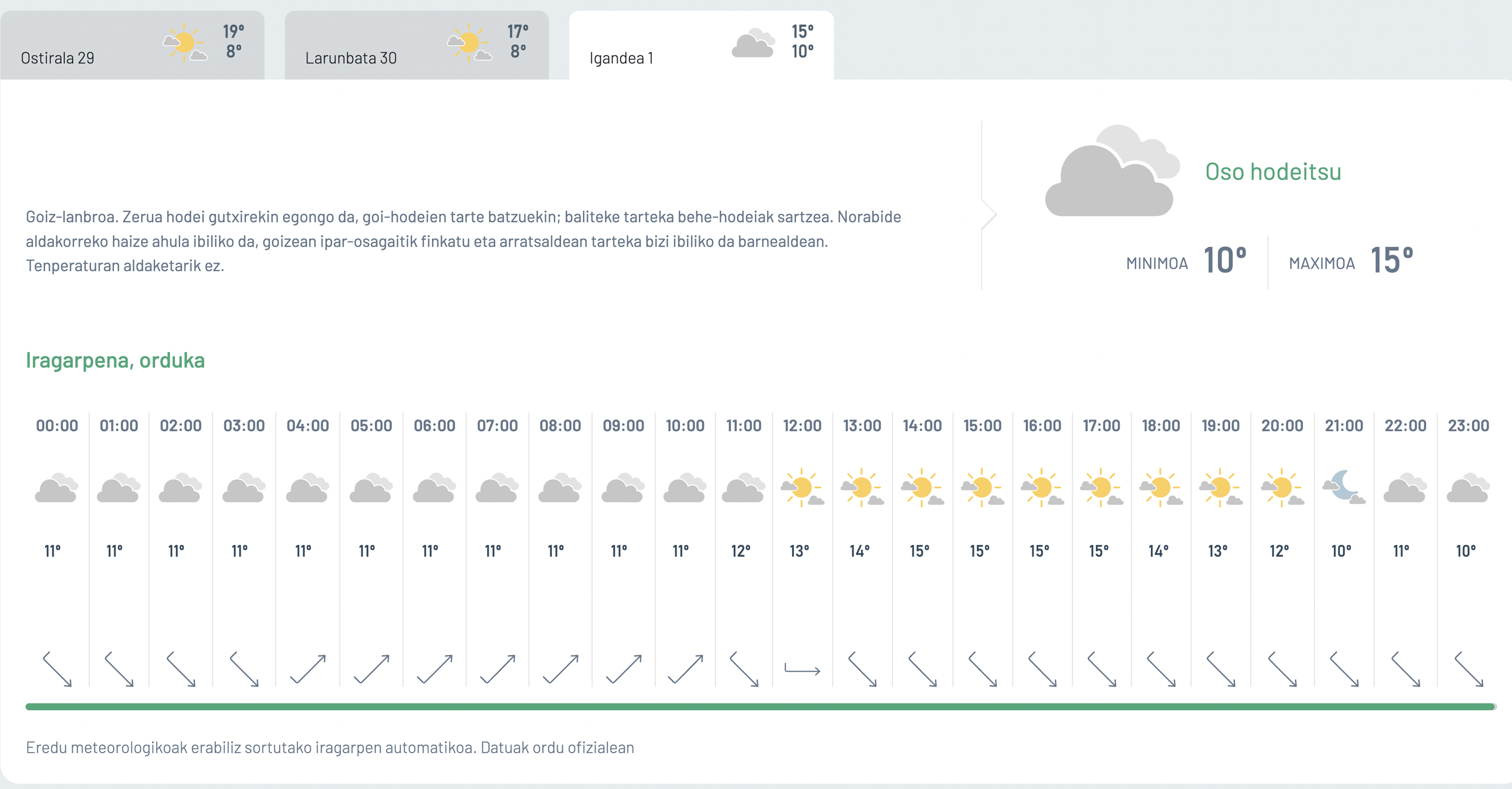This screenshot has height=789, width=1512.
Task: Click the 12° temperature under 11:00
Action: 740,552
